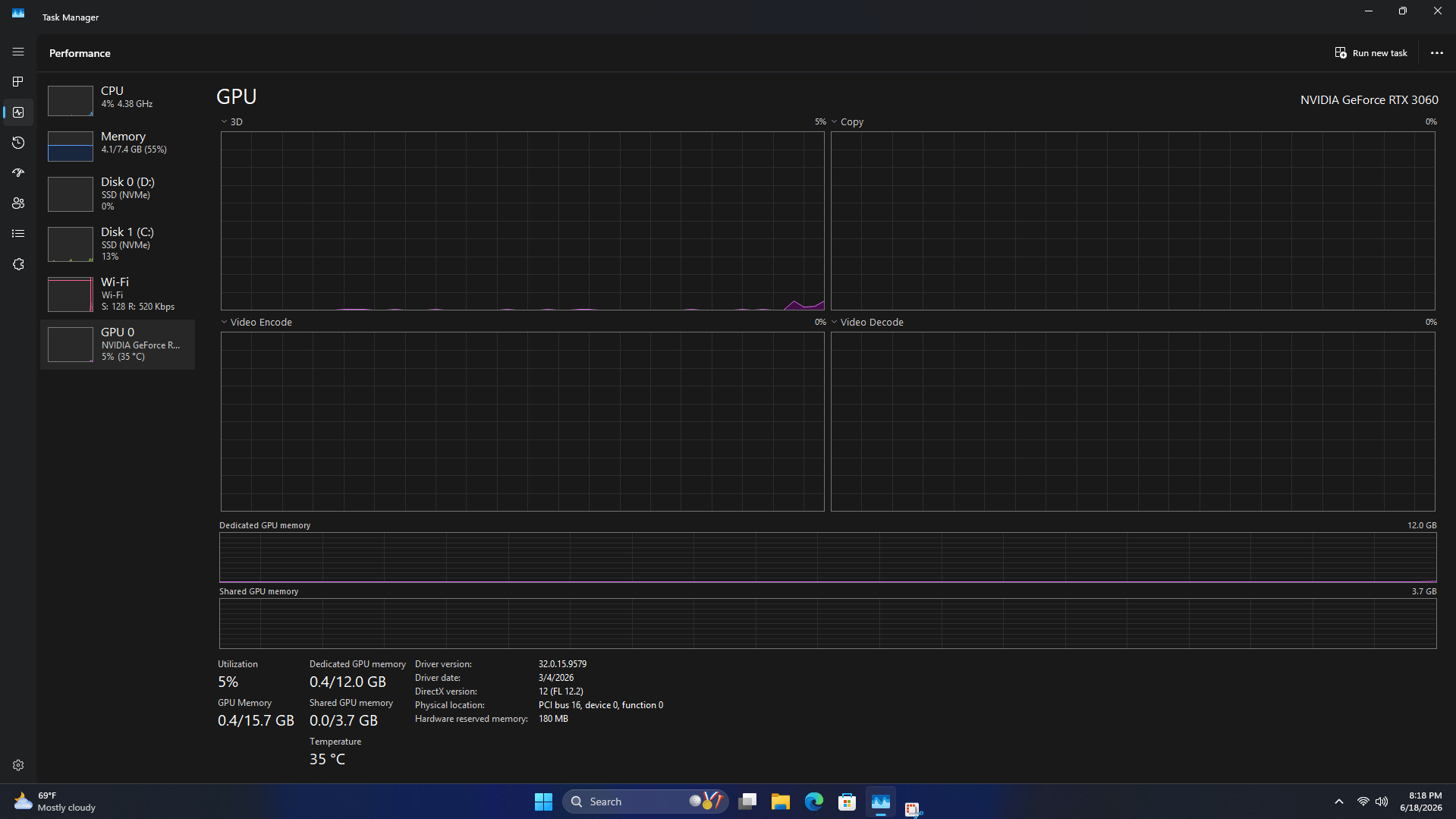Open the Details page icon

point(18,234)
